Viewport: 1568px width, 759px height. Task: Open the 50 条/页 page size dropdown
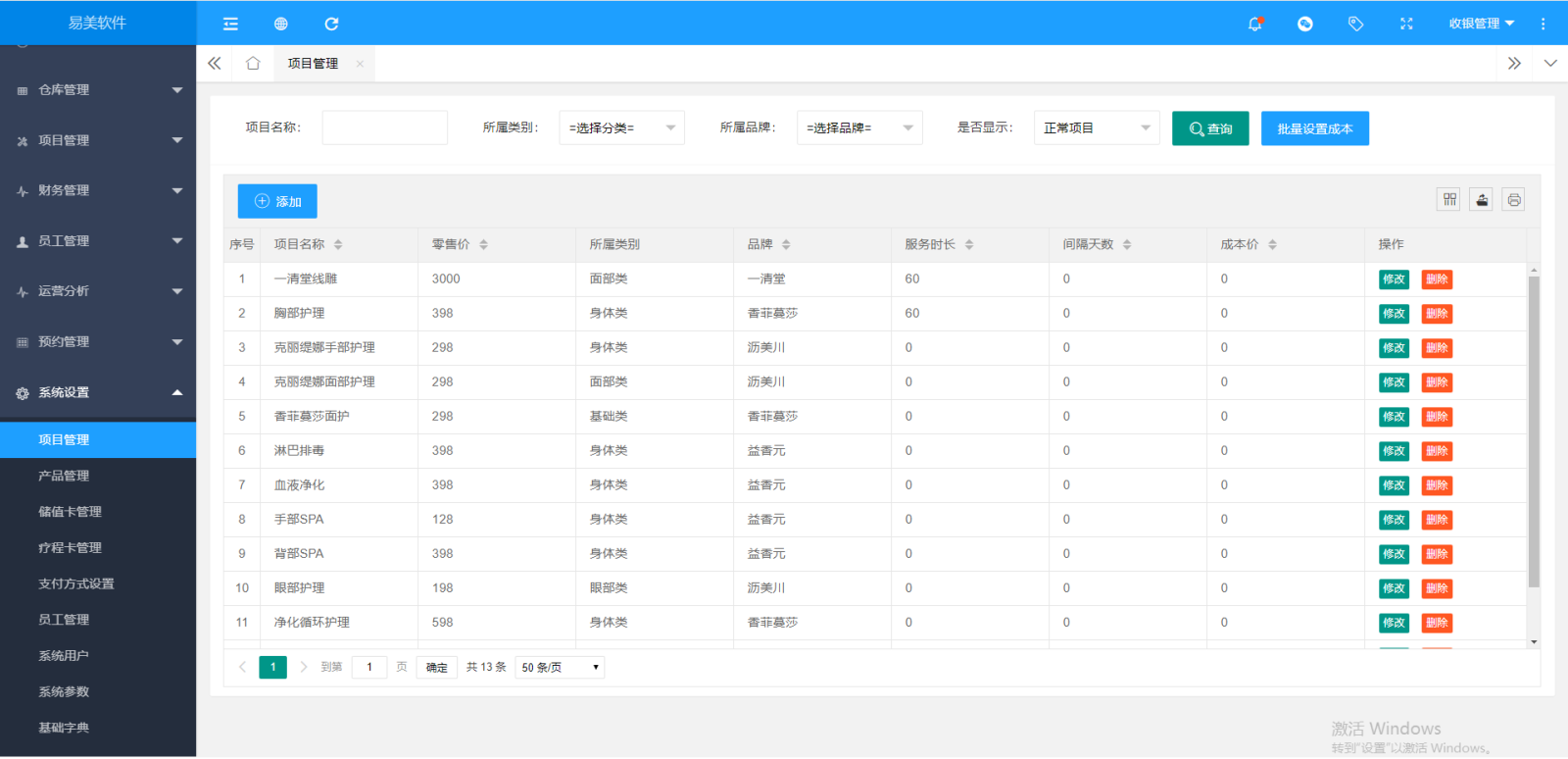click(560, 668)
